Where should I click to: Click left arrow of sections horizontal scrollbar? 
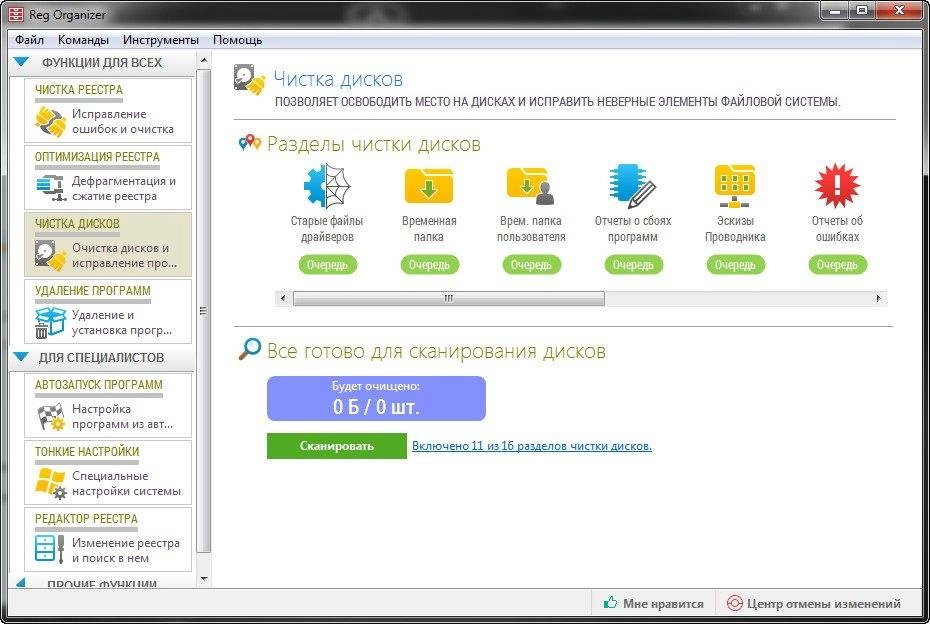pyautogui.click(x=283, y=298)
